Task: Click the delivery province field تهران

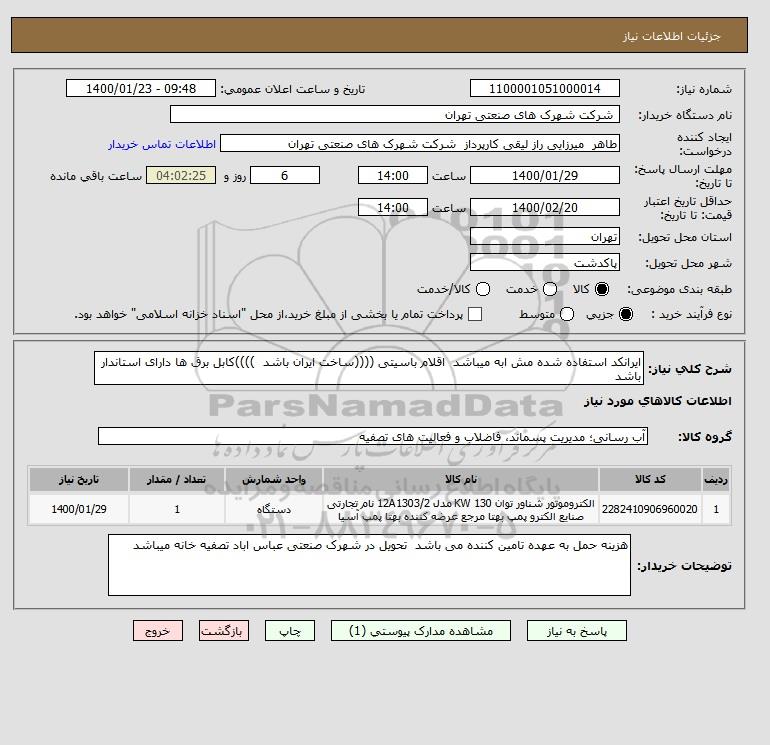Action: [545, 237]
